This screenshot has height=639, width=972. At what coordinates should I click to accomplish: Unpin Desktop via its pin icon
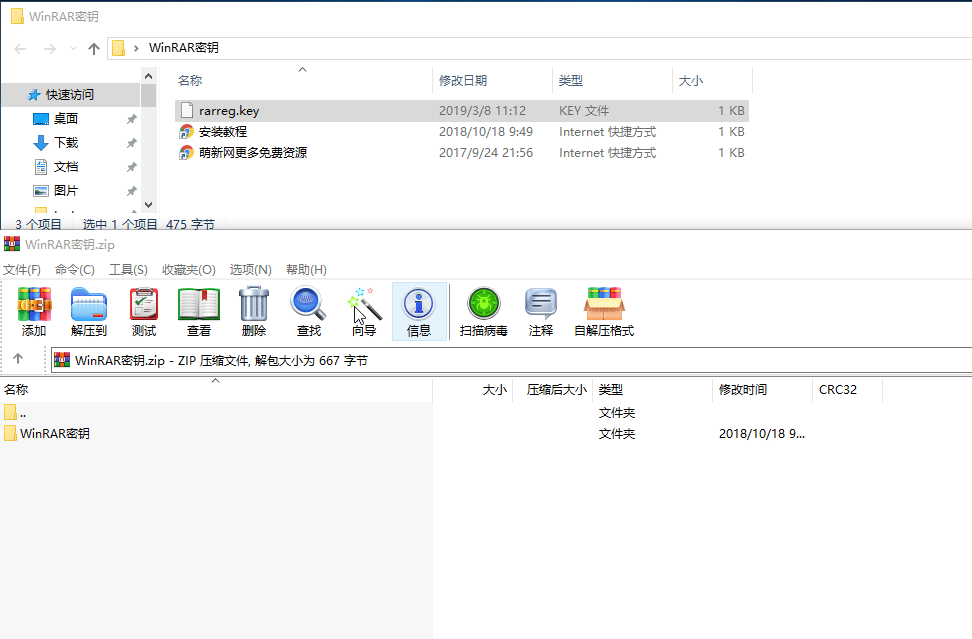pyautogui.click(x=131, y=119)
